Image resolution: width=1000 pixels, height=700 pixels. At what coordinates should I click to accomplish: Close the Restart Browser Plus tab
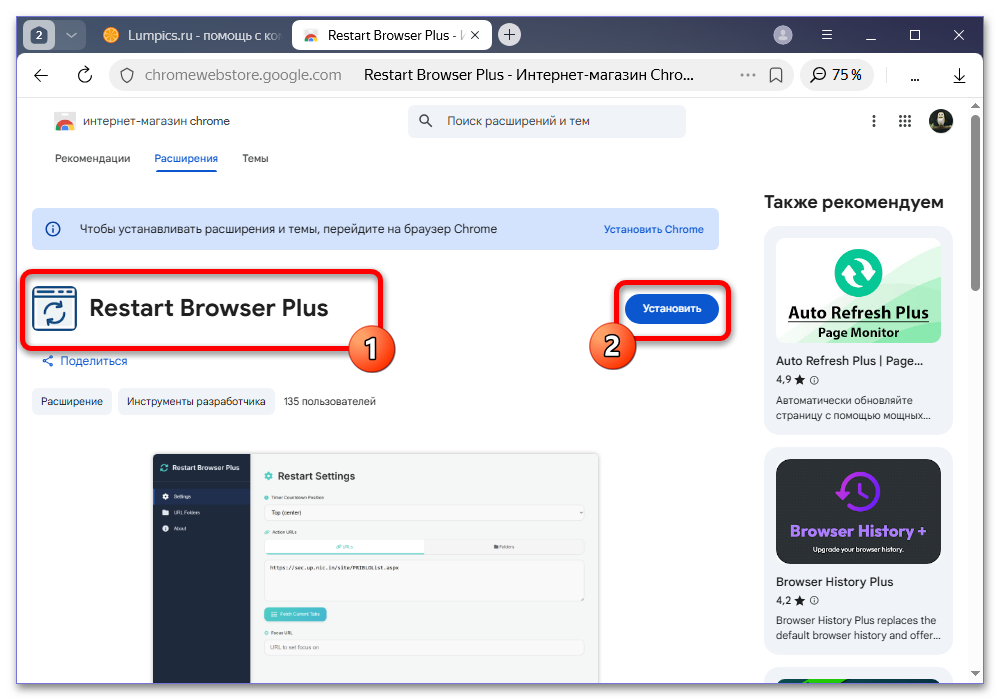click(474, 36)
